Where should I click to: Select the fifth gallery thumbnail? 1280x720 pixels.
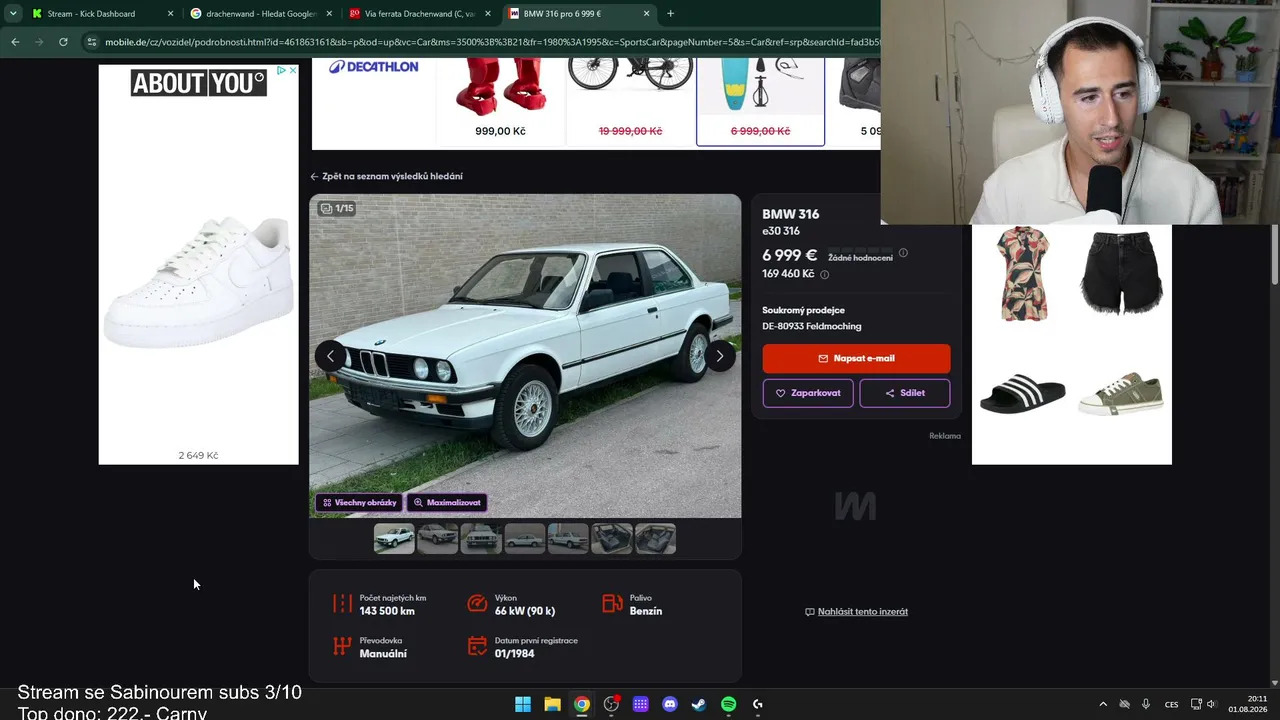click(568, 539)
